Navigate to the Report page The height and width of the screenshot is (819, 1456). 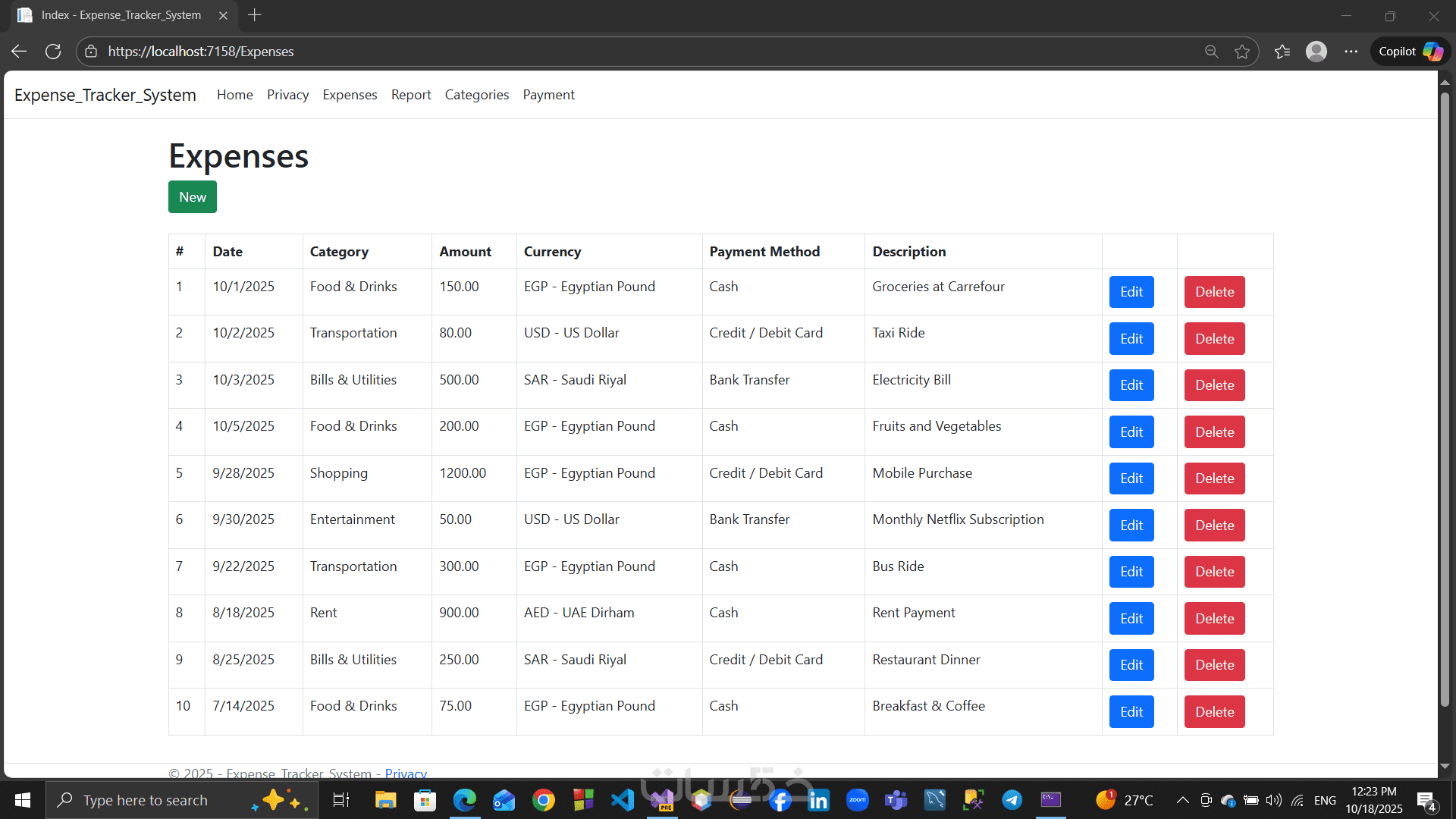click(x=411, y=95)
